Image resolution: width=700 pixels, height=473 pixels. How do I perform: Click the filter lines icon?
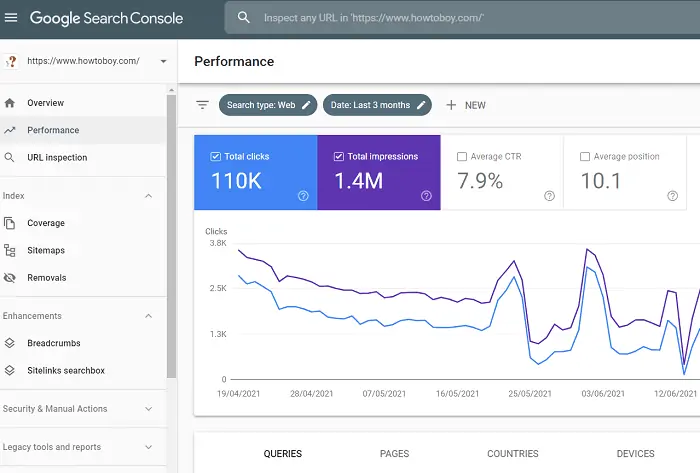(x=202, y=105)
